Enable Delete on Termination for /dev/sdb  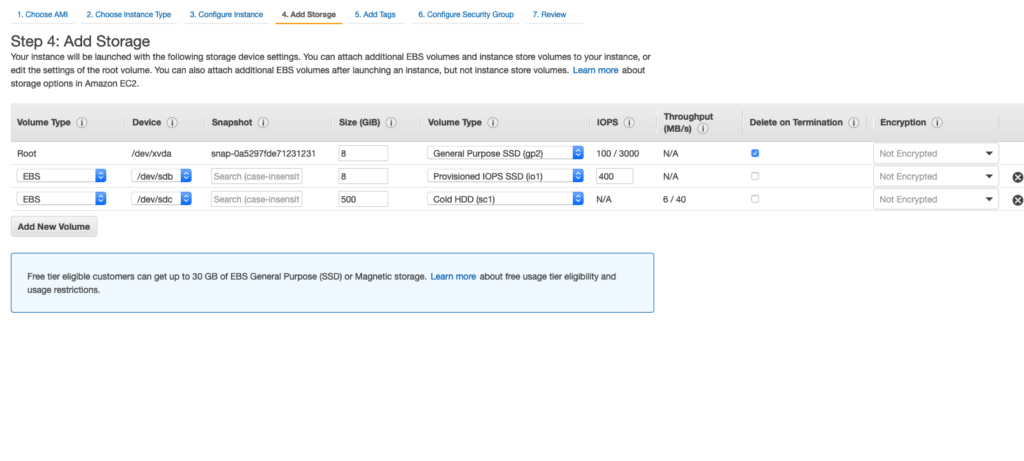pos(755,176)
